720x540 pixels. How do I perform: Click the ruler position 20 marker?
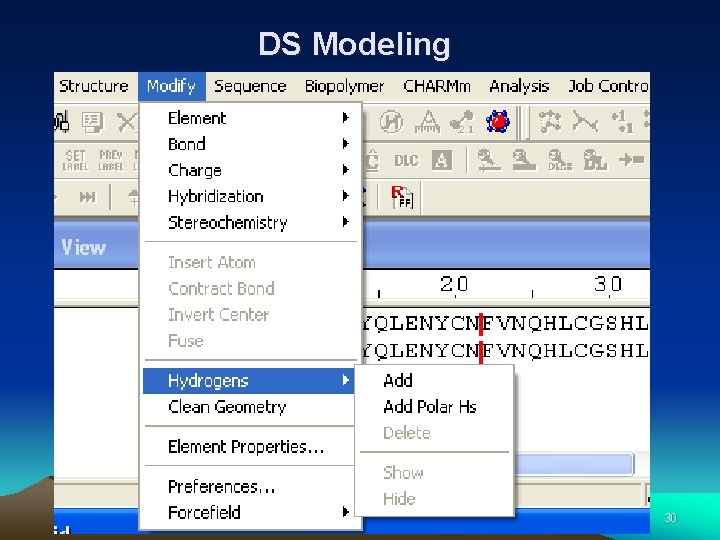(454, 284)
